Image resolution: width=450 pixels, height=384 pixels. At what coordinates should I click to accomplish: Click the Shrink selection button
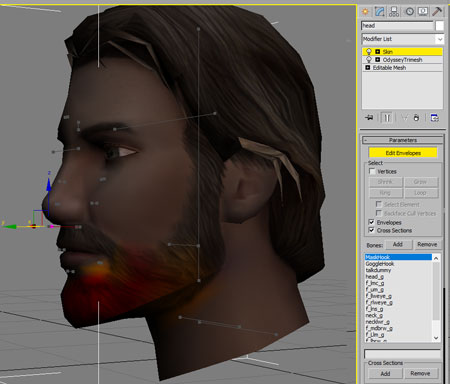coord(386,182)
